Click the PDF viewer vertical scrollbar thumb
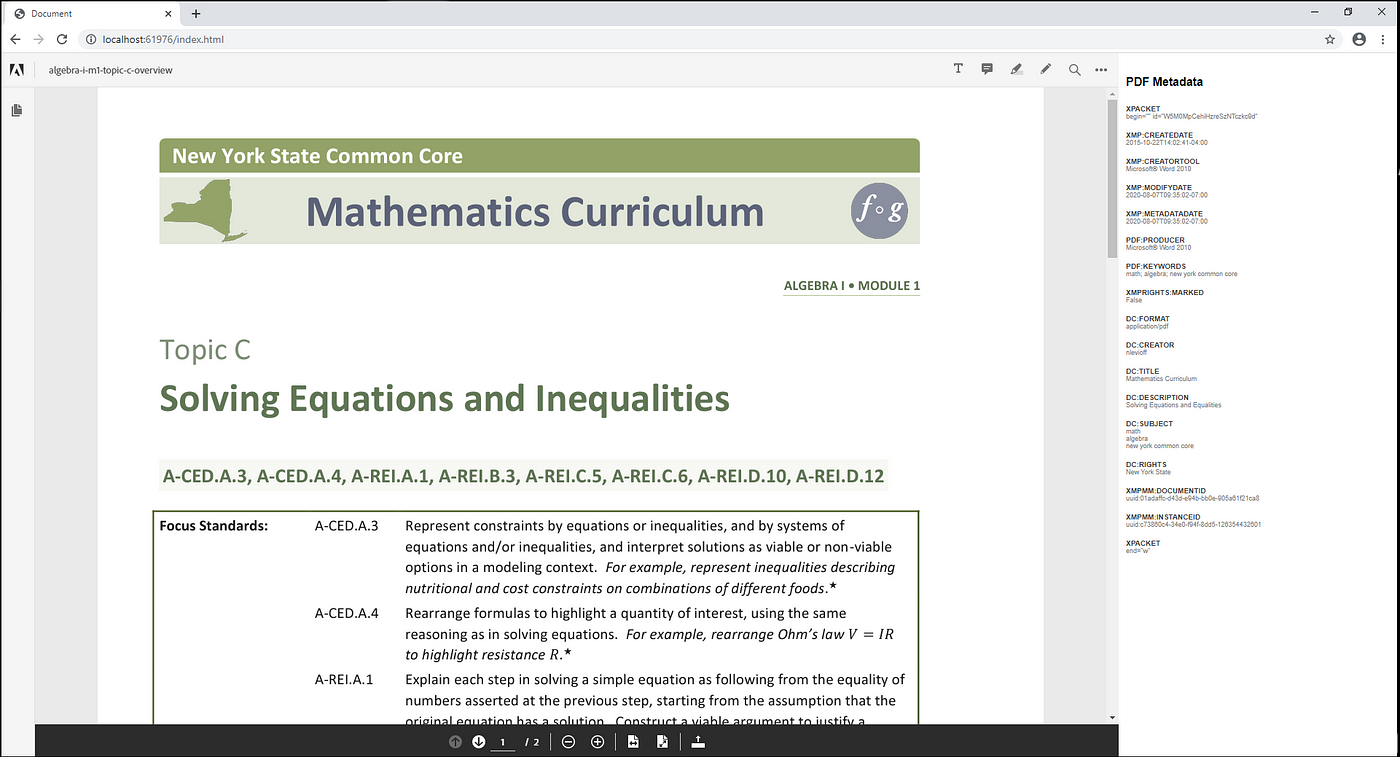1400x757 pixels. (x=1112, y=178)
